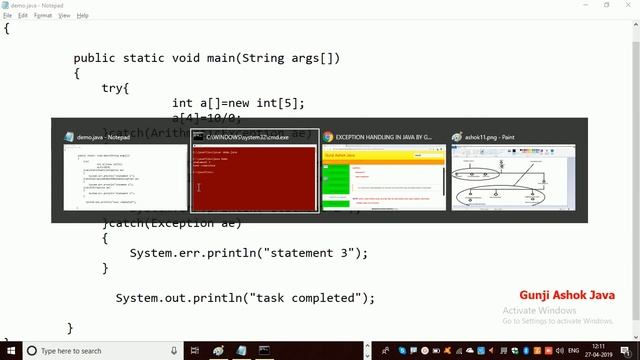
Task: Click the Paint icon in task switcher
Action: (457, 137)
